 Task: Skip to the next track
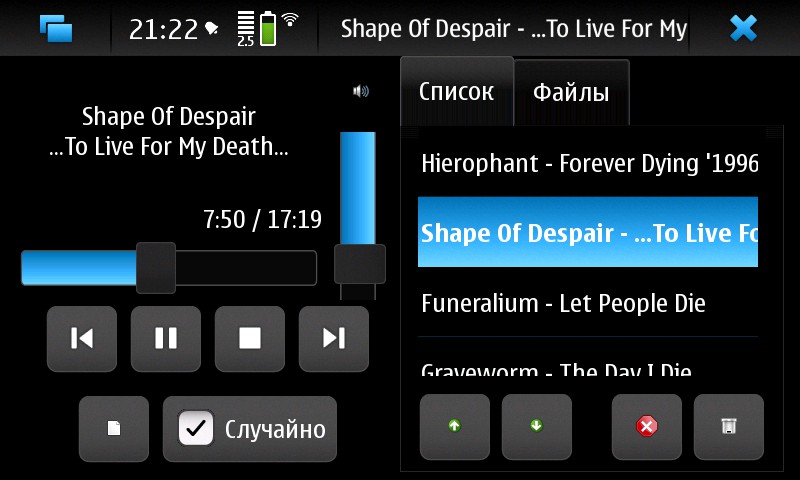[334, 339]
